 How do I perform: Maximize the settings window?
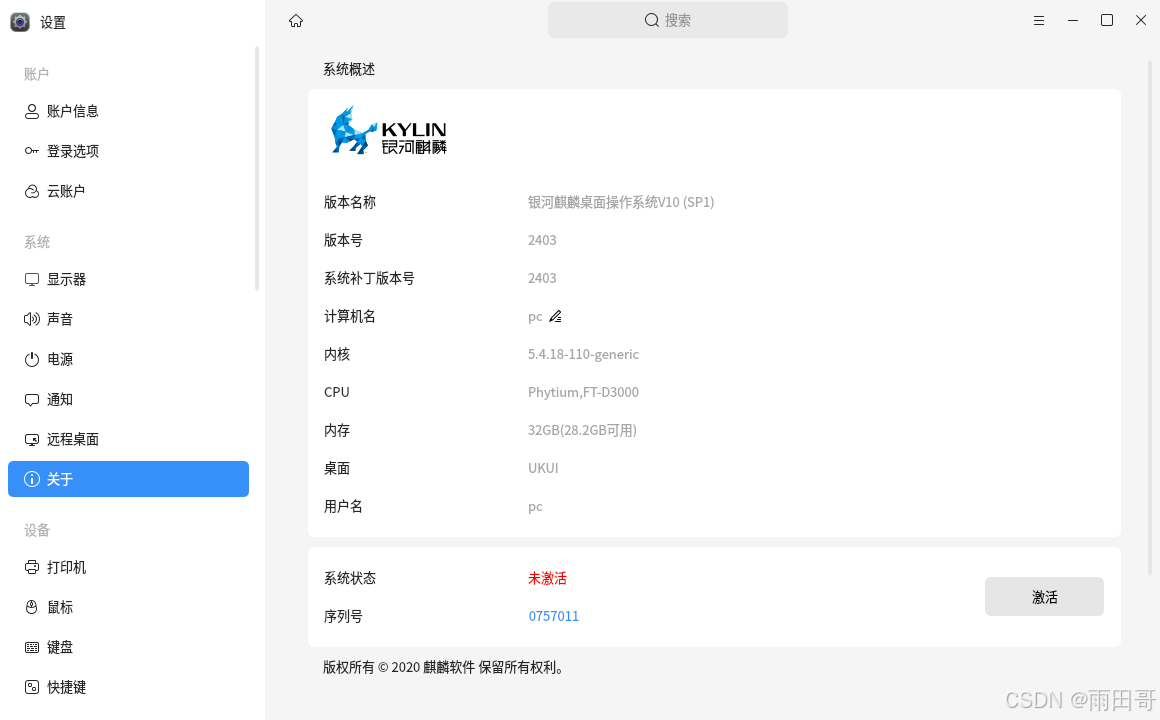point(1107,20)
